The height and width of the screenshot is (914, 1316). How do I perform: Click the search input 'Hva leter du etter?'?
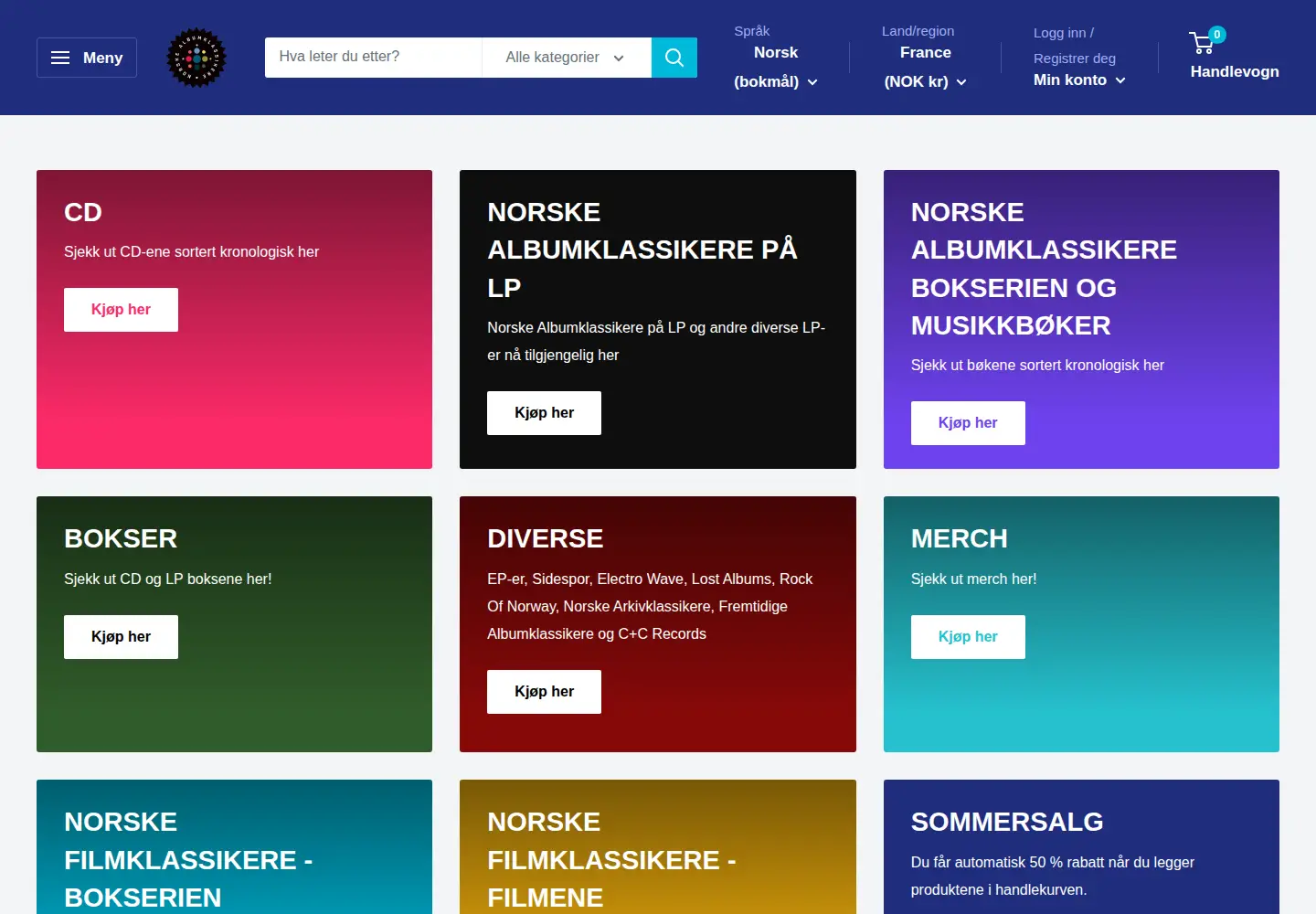(373, 58)
